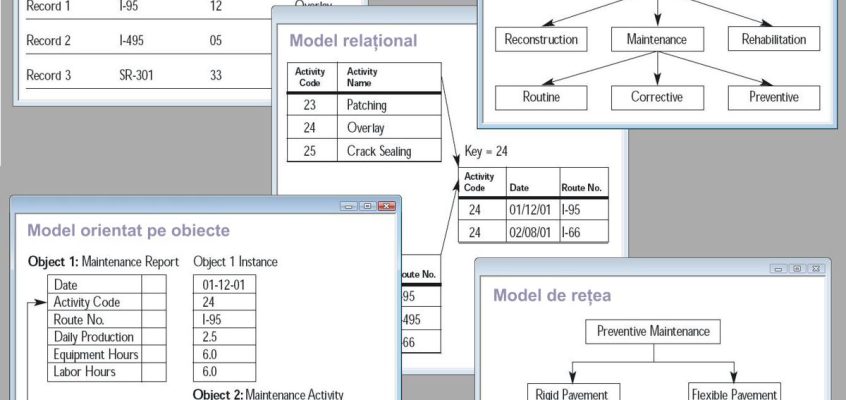Screen dimensions: 846x400
Task: Select code 25 in the relational table
Action: (x=312, y=151)
